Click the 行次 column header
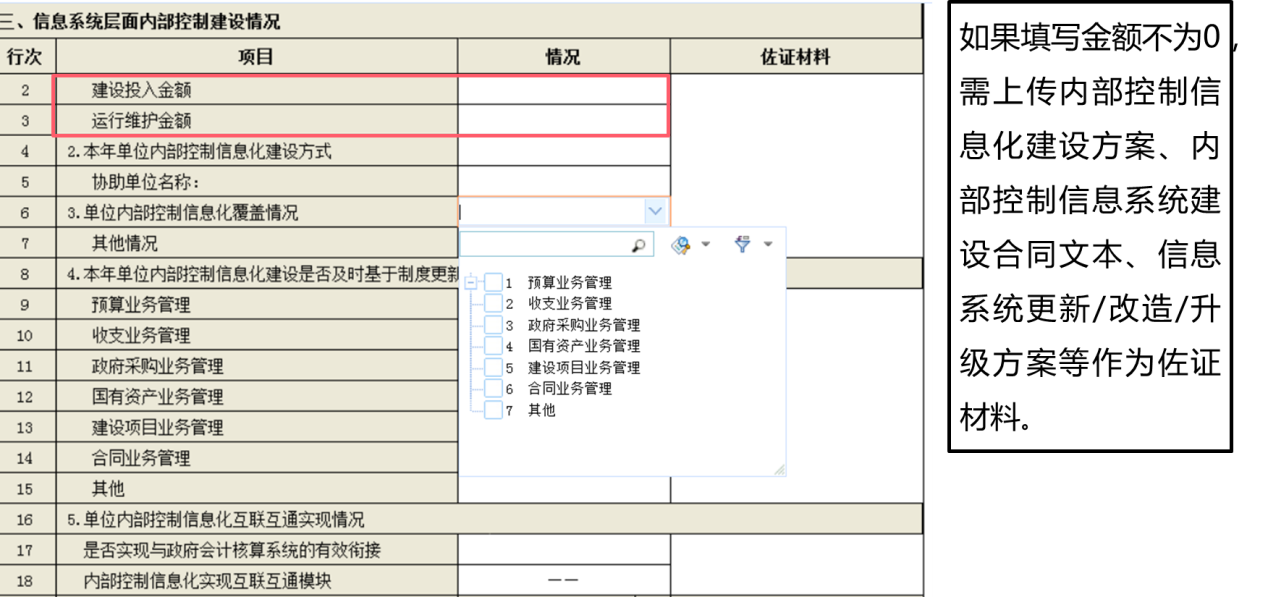 (x=27, y=57)
